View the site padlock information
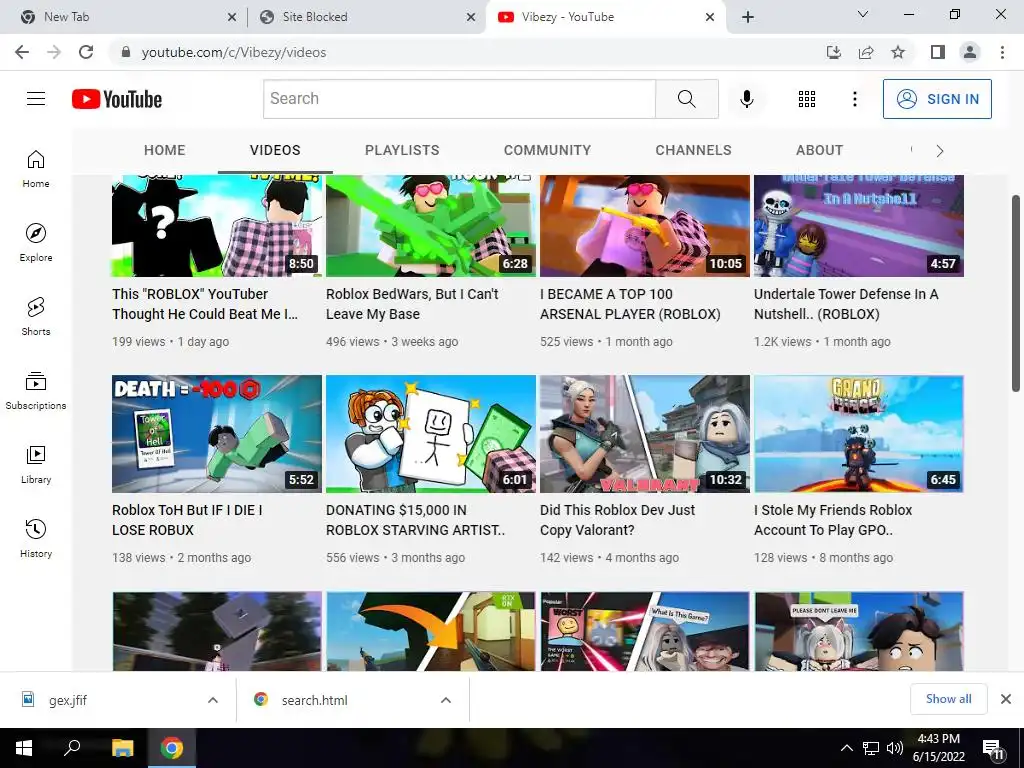Screen dimensions: 1024x768 [126, 52]
